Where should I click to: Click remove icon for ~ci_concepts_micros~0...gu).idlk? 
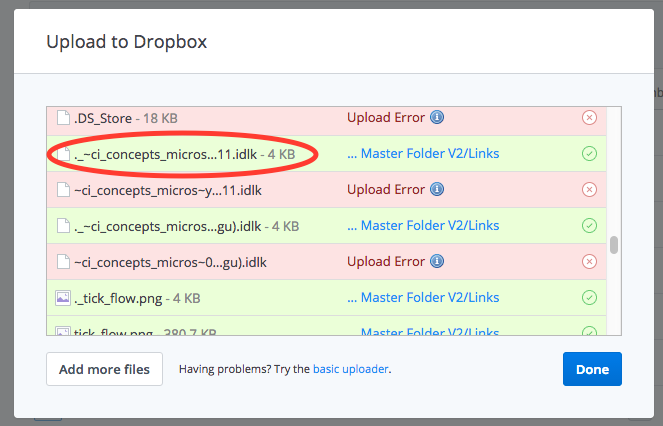(x=589, y=261)
